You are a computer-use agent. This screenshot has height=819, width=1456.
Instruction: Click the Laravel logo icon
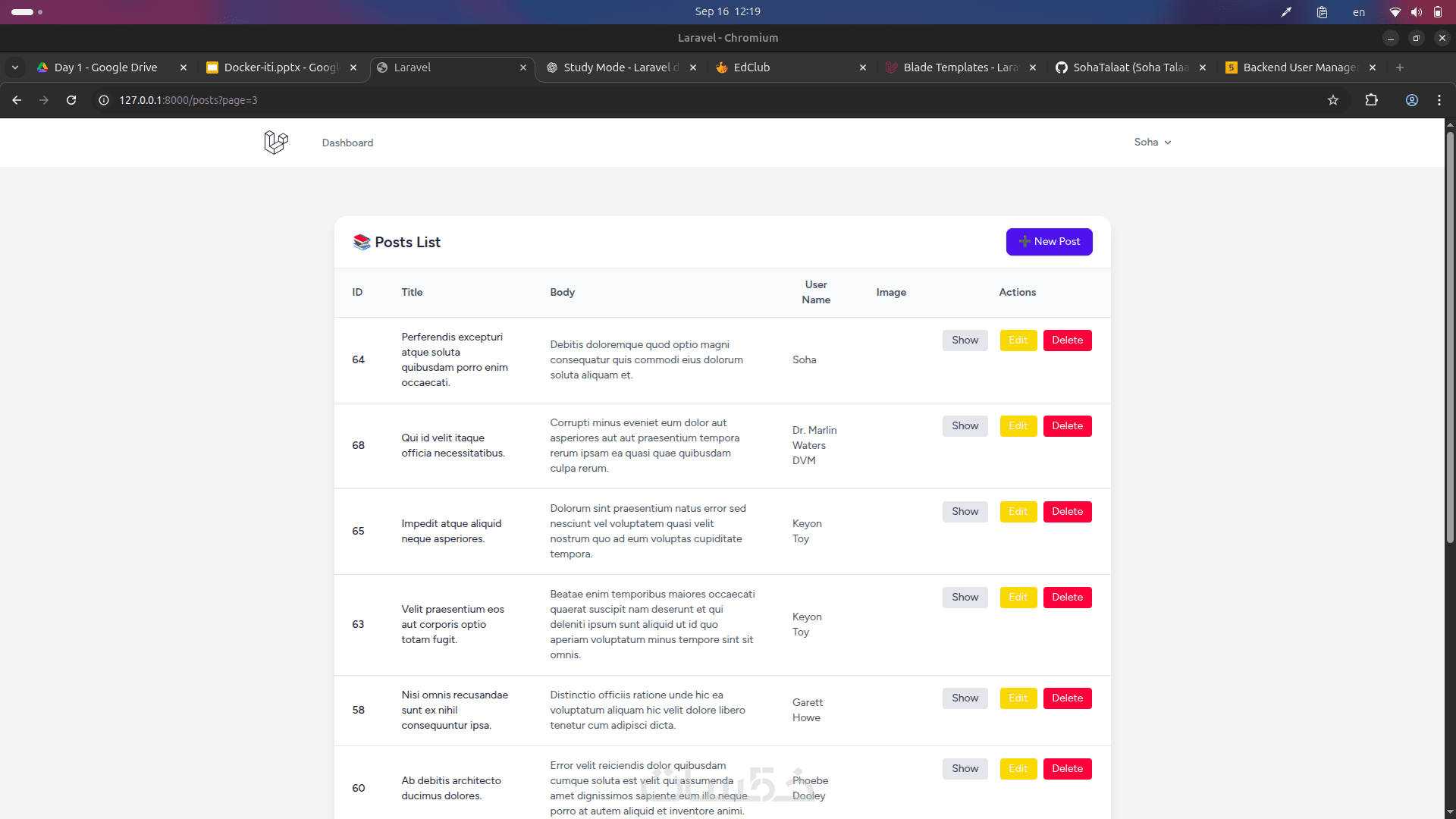point(276,142)
